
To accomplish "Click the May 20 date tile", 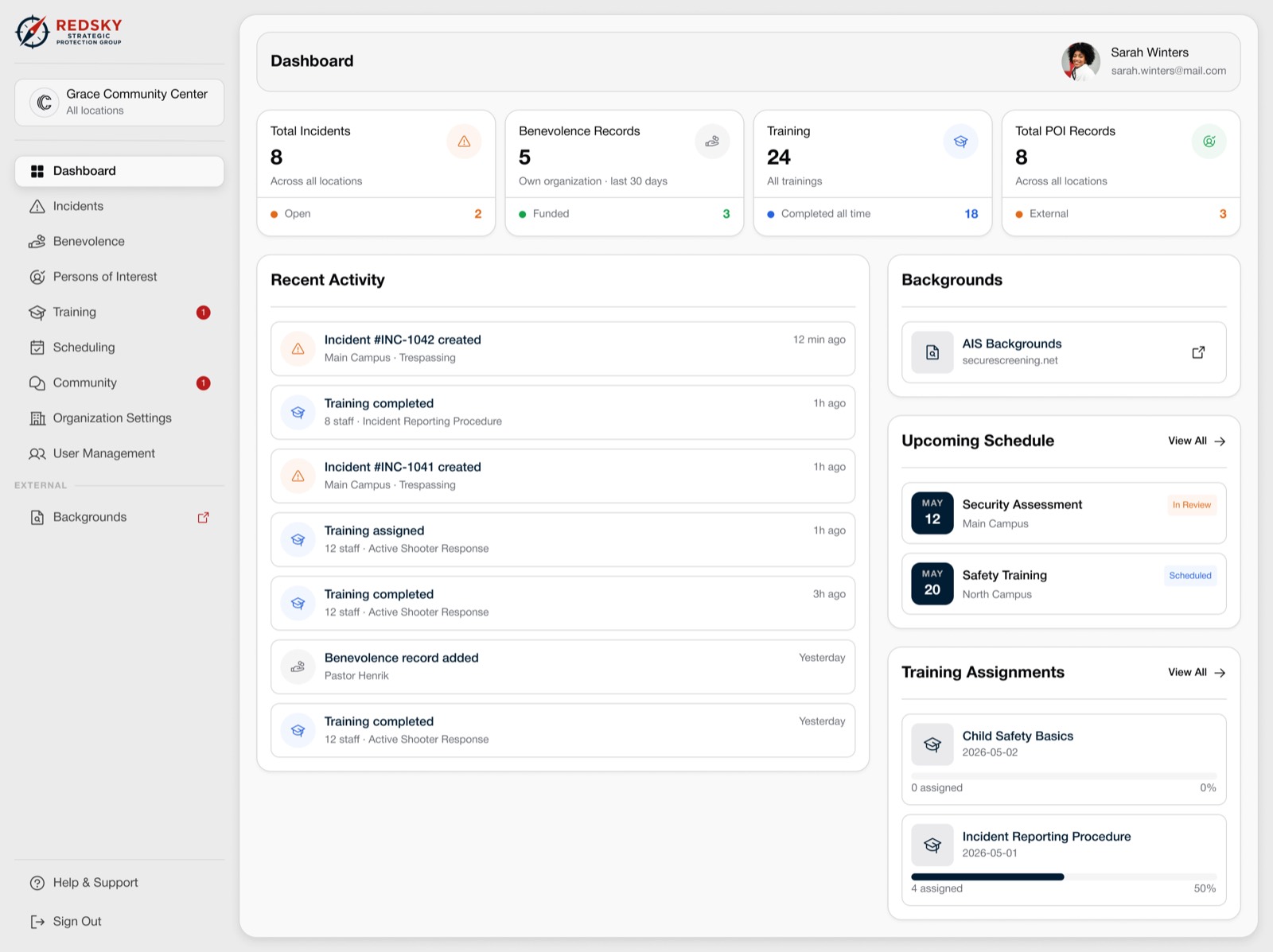I will (932, 584).
